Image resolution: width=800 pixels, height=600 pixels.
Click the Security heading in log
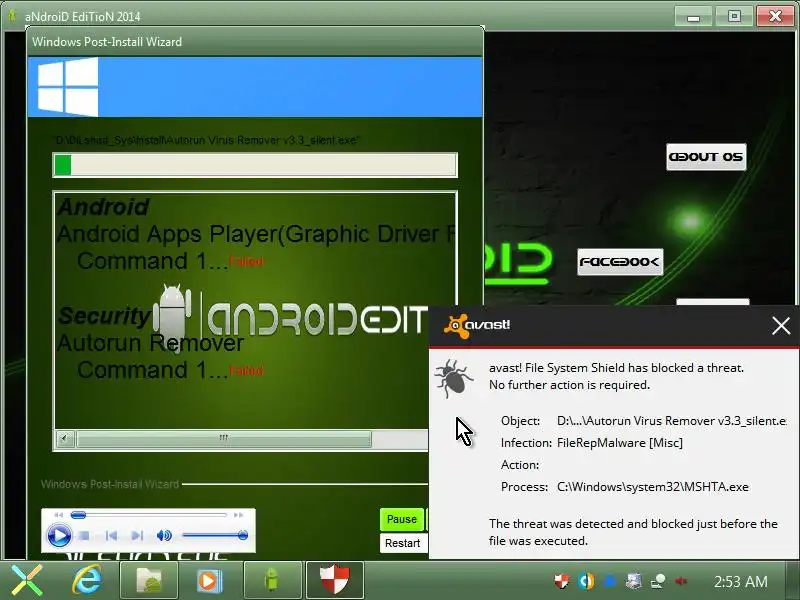tap(104, 316)
